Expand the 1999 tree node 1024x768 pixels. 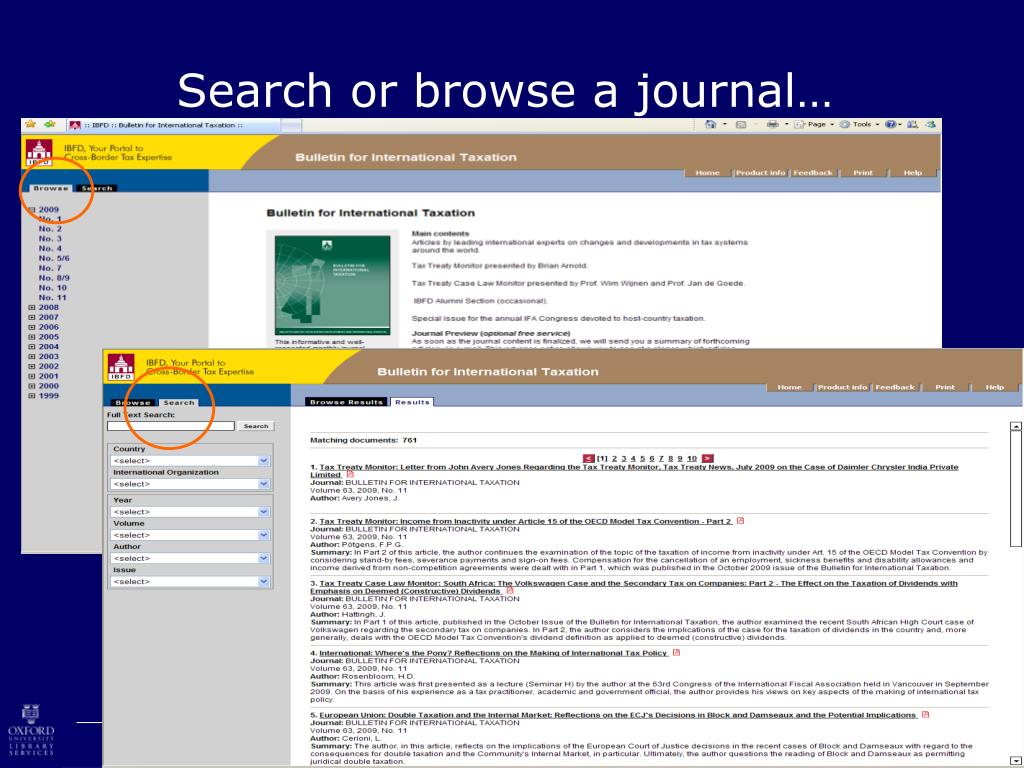click(x=31, y=396)
